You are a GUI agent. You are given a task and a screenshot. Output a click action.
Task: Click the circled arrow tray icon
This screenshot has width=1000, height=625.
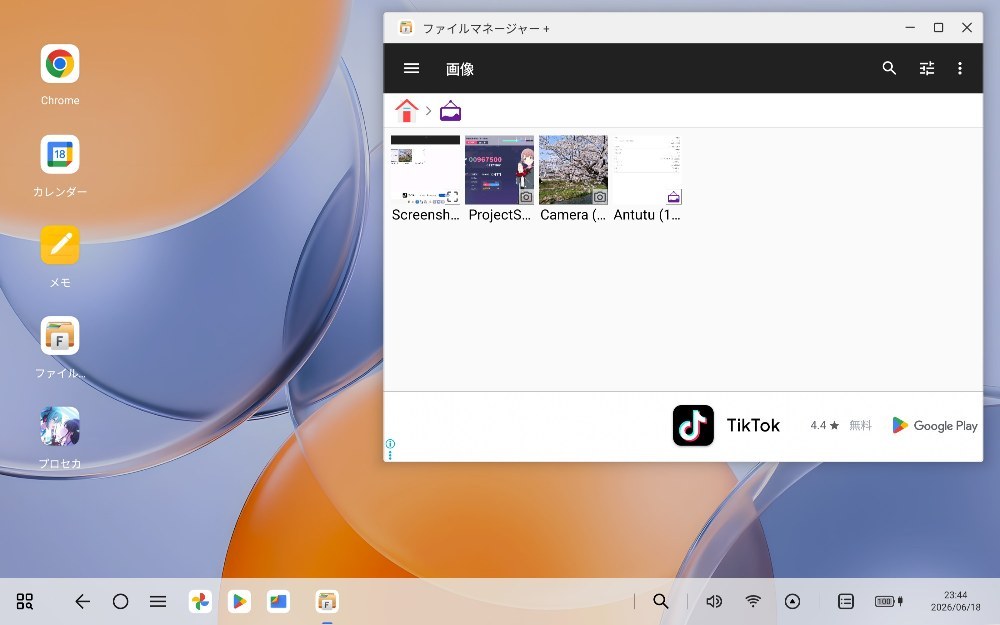792,601
